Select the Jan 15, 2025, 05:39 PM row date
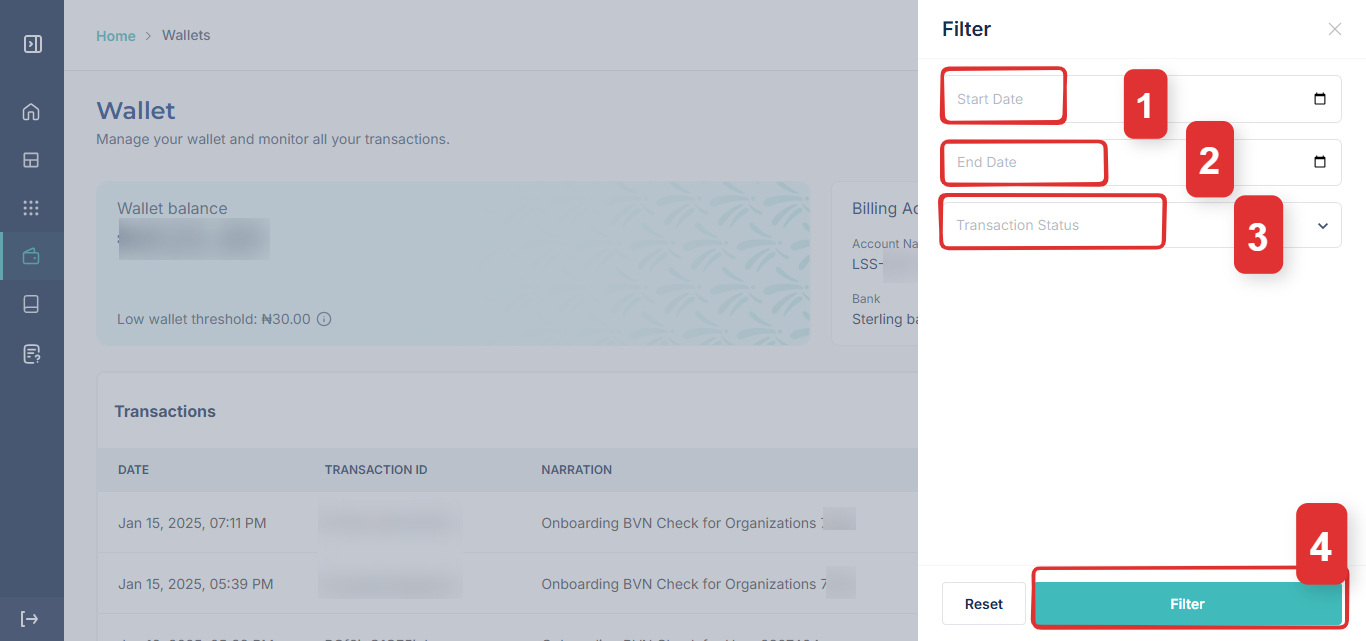The image size is (1366, 641). (x=196, y=584)
